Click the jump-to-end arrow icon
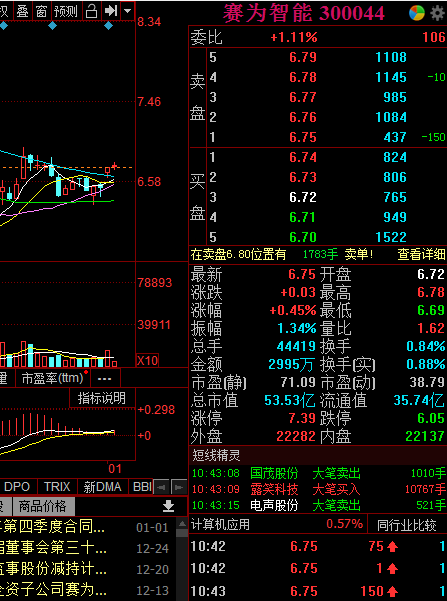Viewport: 447px width, 601px height. (x=111, y=11)
